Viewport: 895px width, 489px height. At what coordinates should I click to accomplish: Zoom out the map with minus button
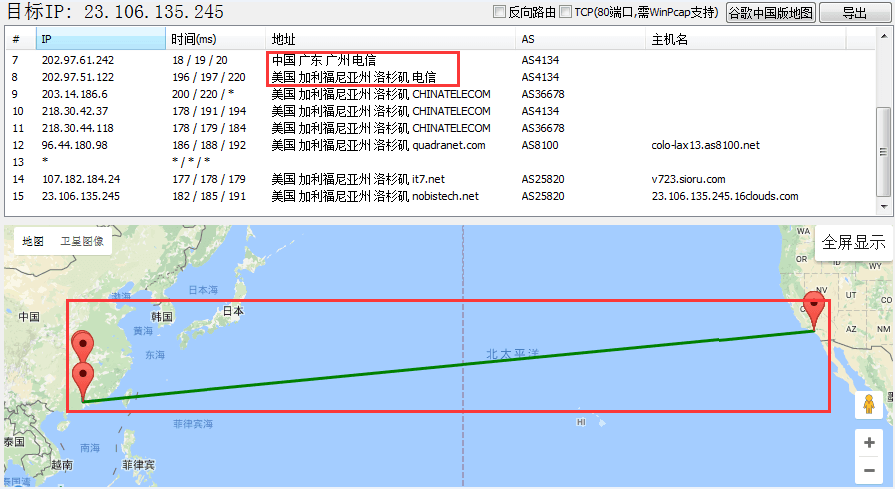[869, 470]
